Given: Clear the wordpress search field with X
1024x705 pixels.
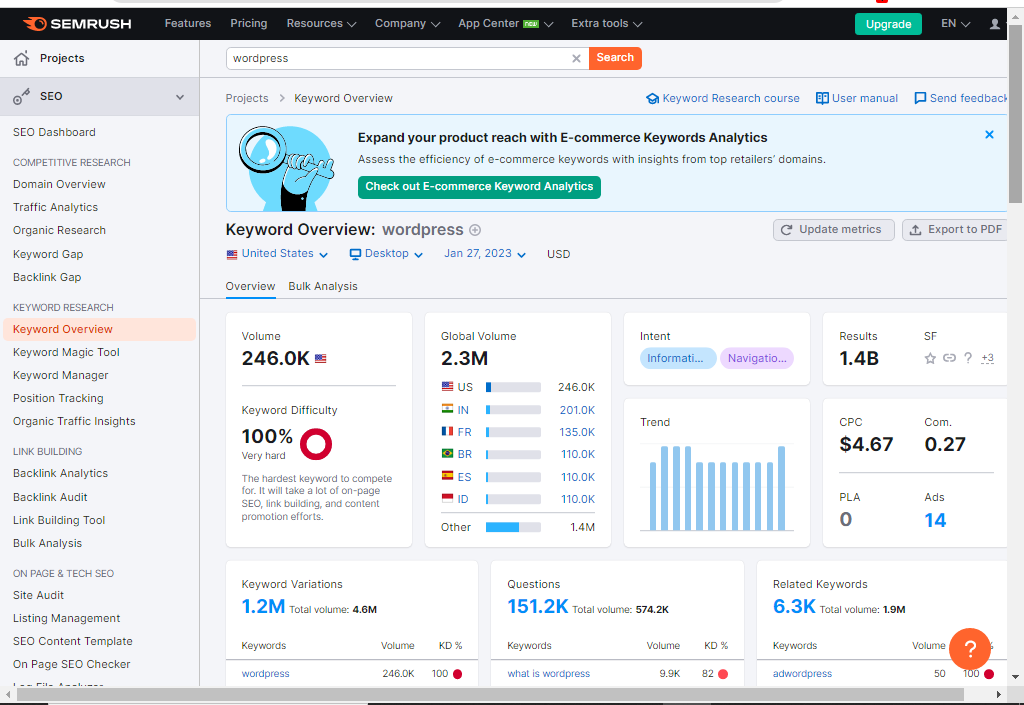Looking at the screenshot, I should point(576,58).
